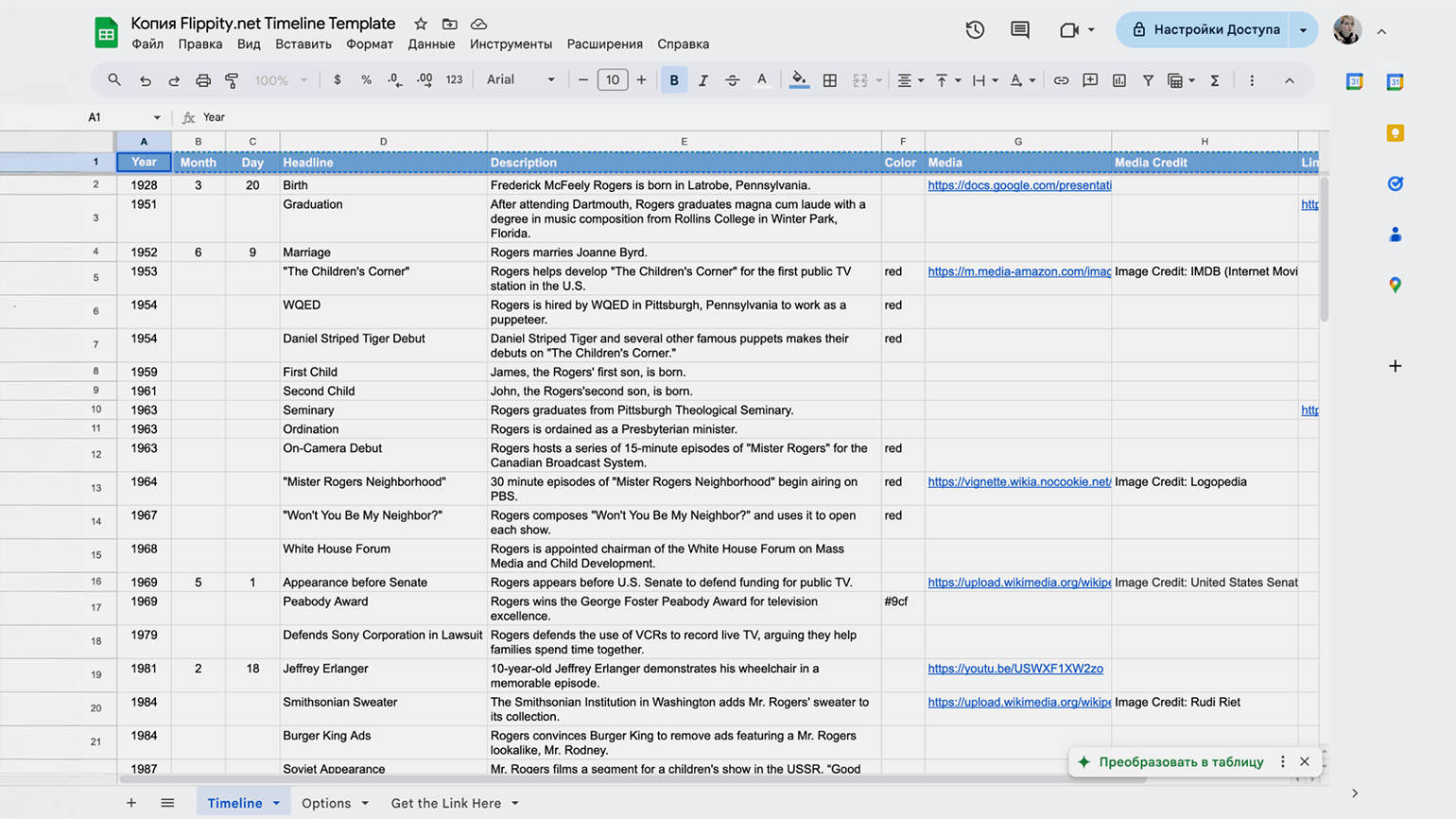Open fill color bucket picker
The width and height of the screenshot is (1456, 819).
tap(799, 80)
